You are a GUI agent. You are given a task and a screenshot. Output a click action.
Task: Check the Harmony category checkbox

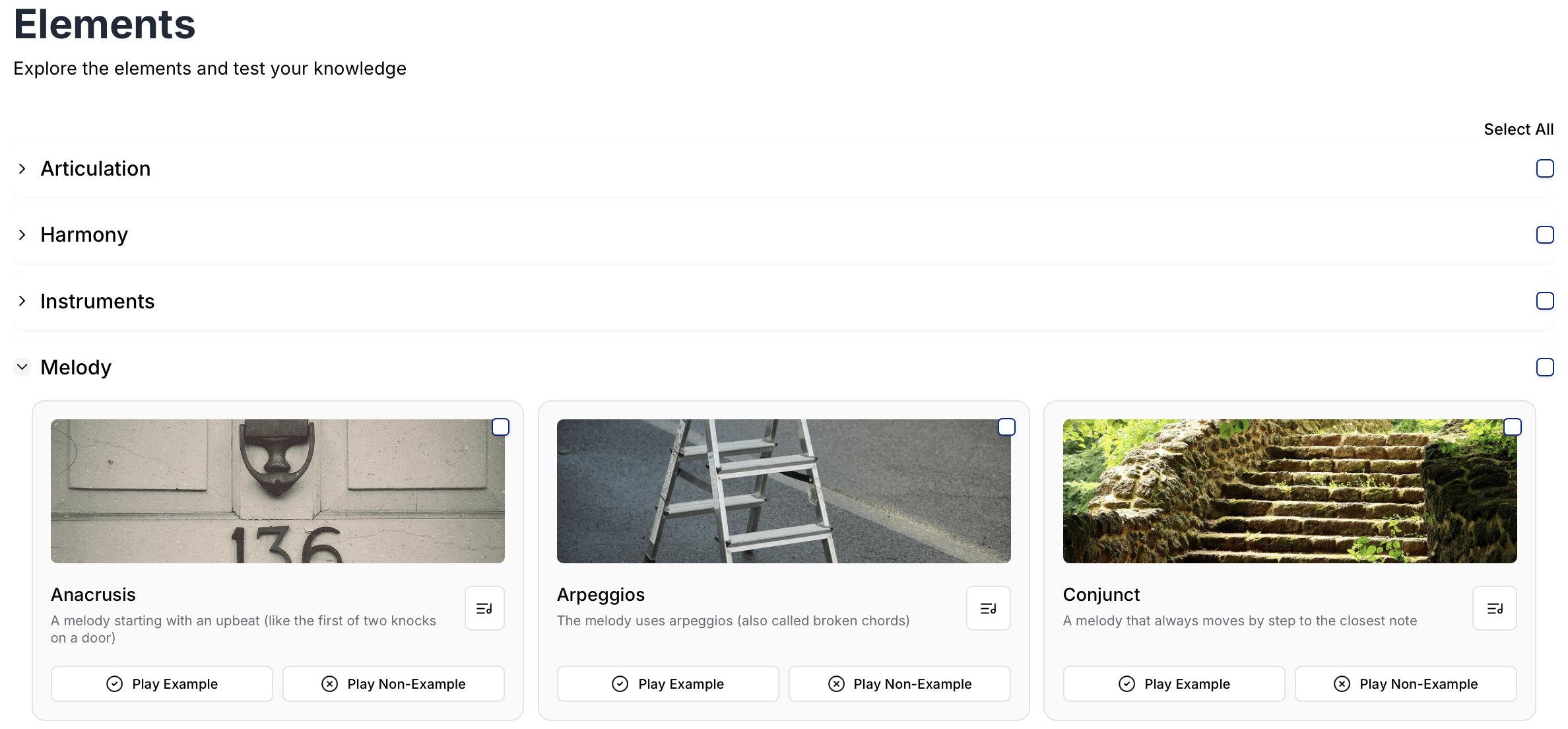coord(1545,234)
